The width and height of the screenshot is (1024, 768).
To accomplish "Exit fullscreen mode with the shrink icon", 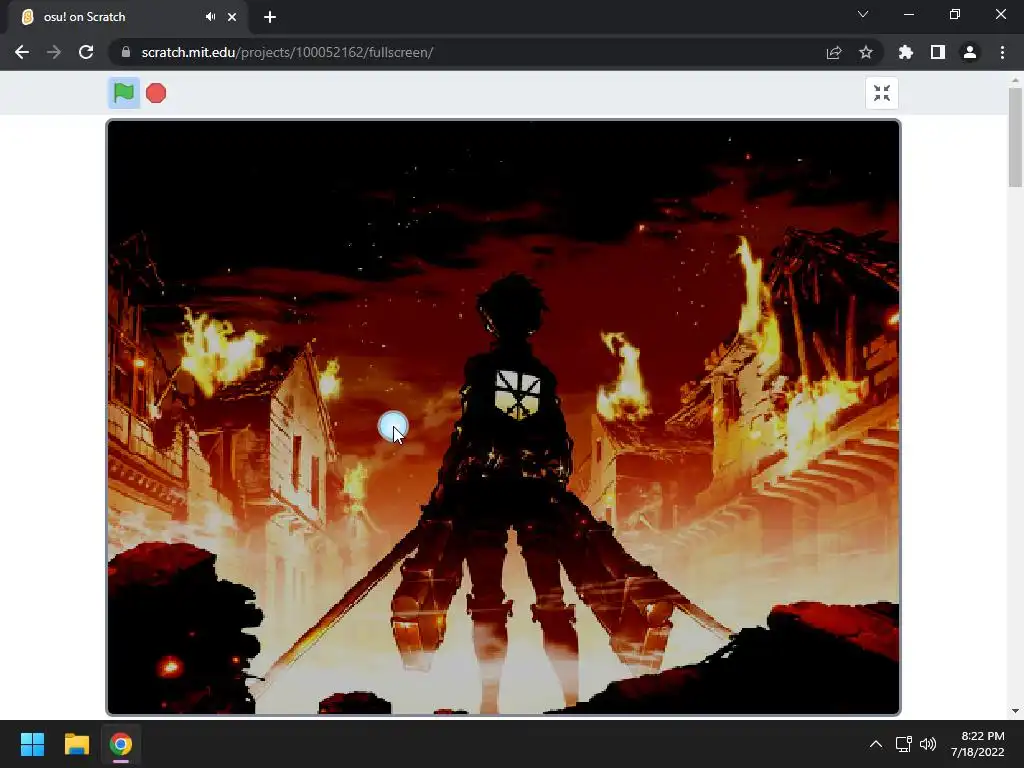I will 882,93.
